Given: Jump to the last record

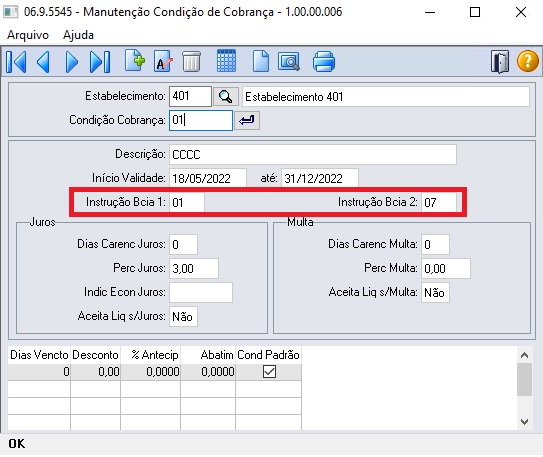Looking at the screenshot, I should [100, 62].
